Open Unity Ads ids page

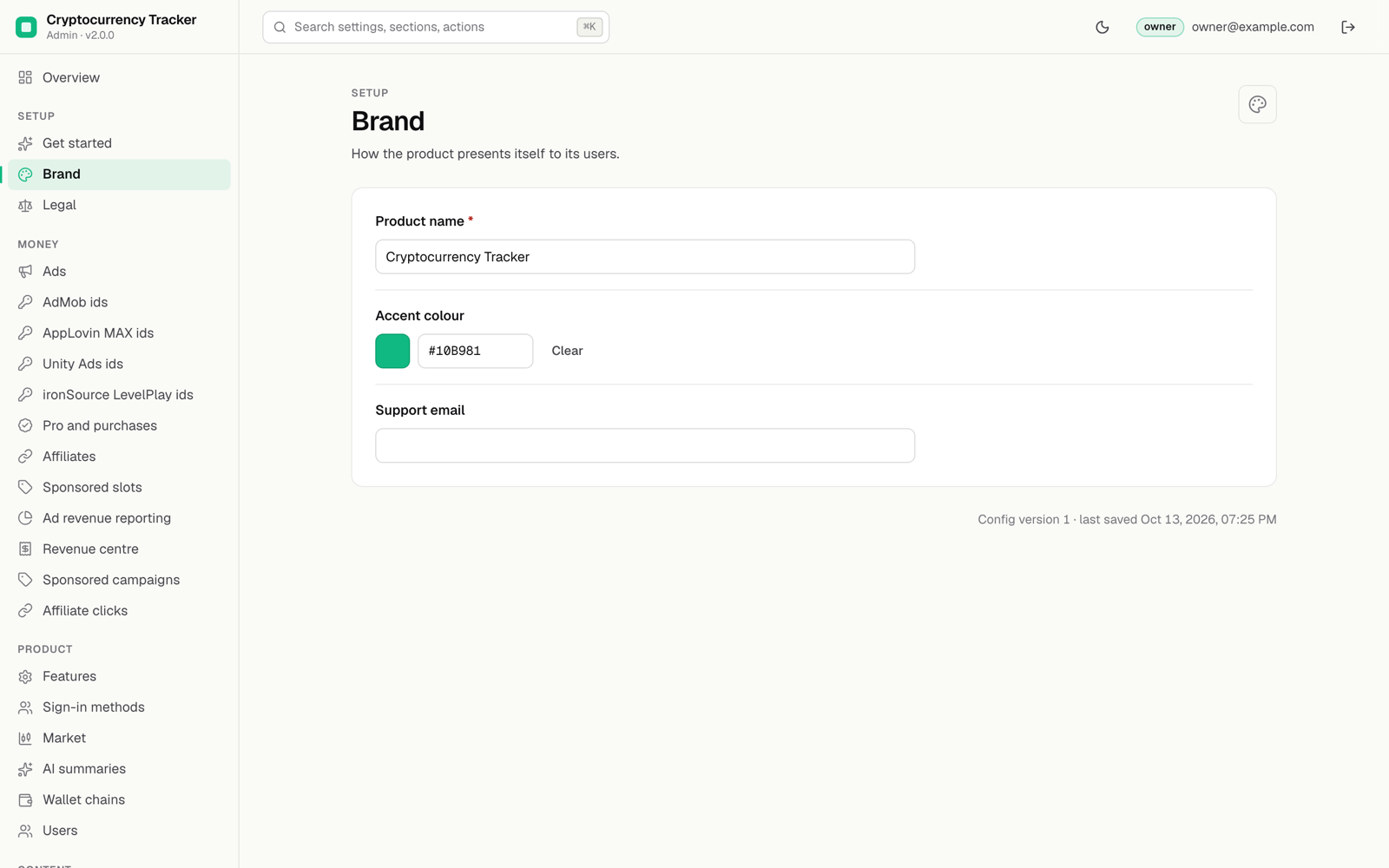(x=119, y=364)
